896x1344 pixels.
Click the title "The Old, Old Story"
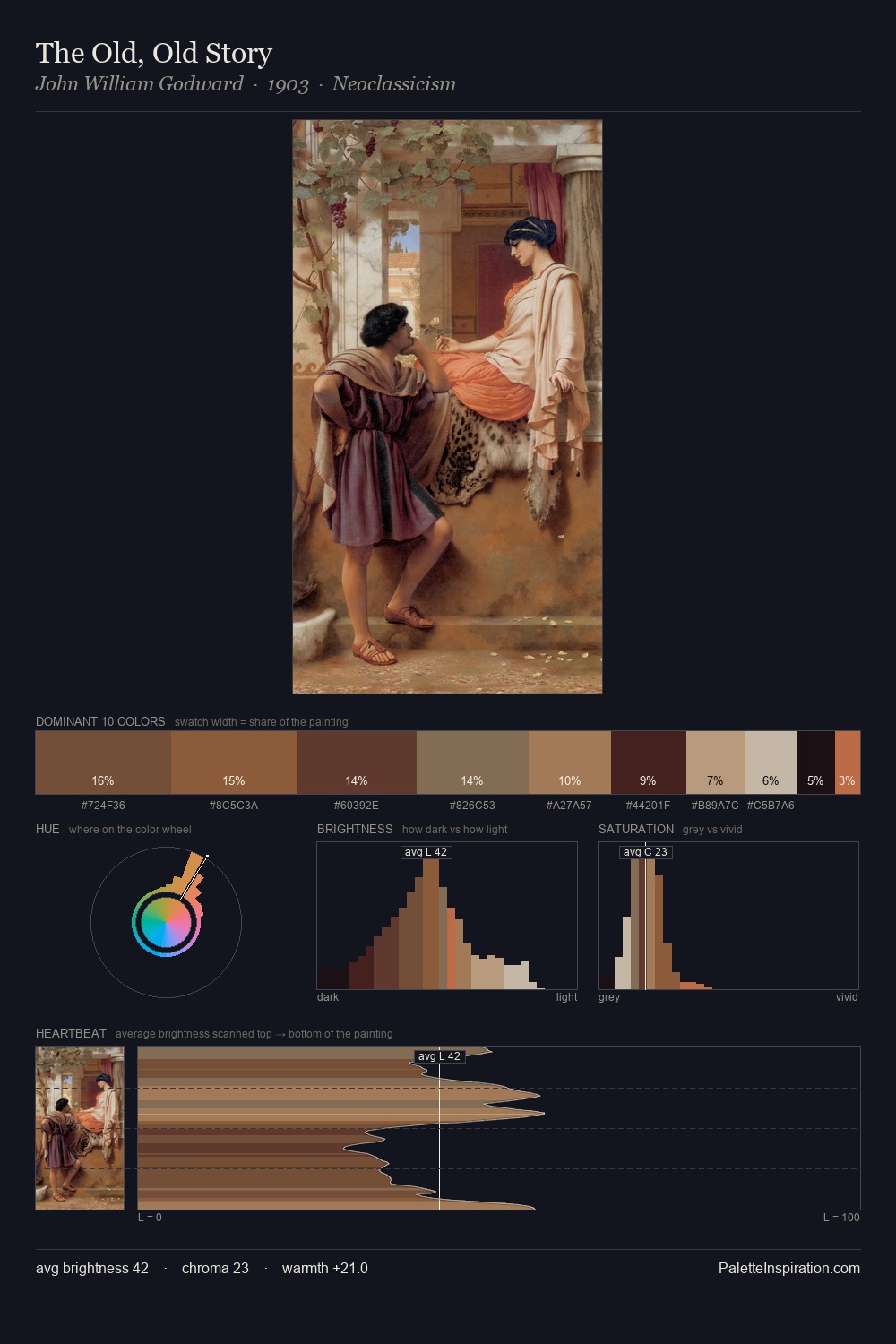[x=154, y=53]
